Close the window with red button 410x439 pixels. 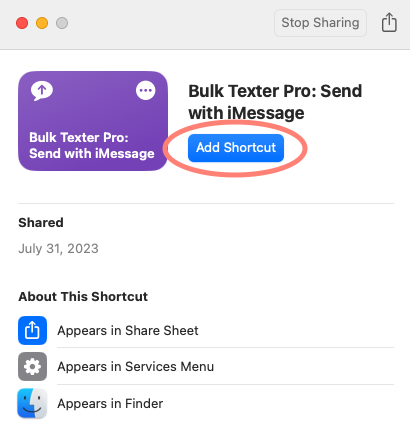click(22, 23)
